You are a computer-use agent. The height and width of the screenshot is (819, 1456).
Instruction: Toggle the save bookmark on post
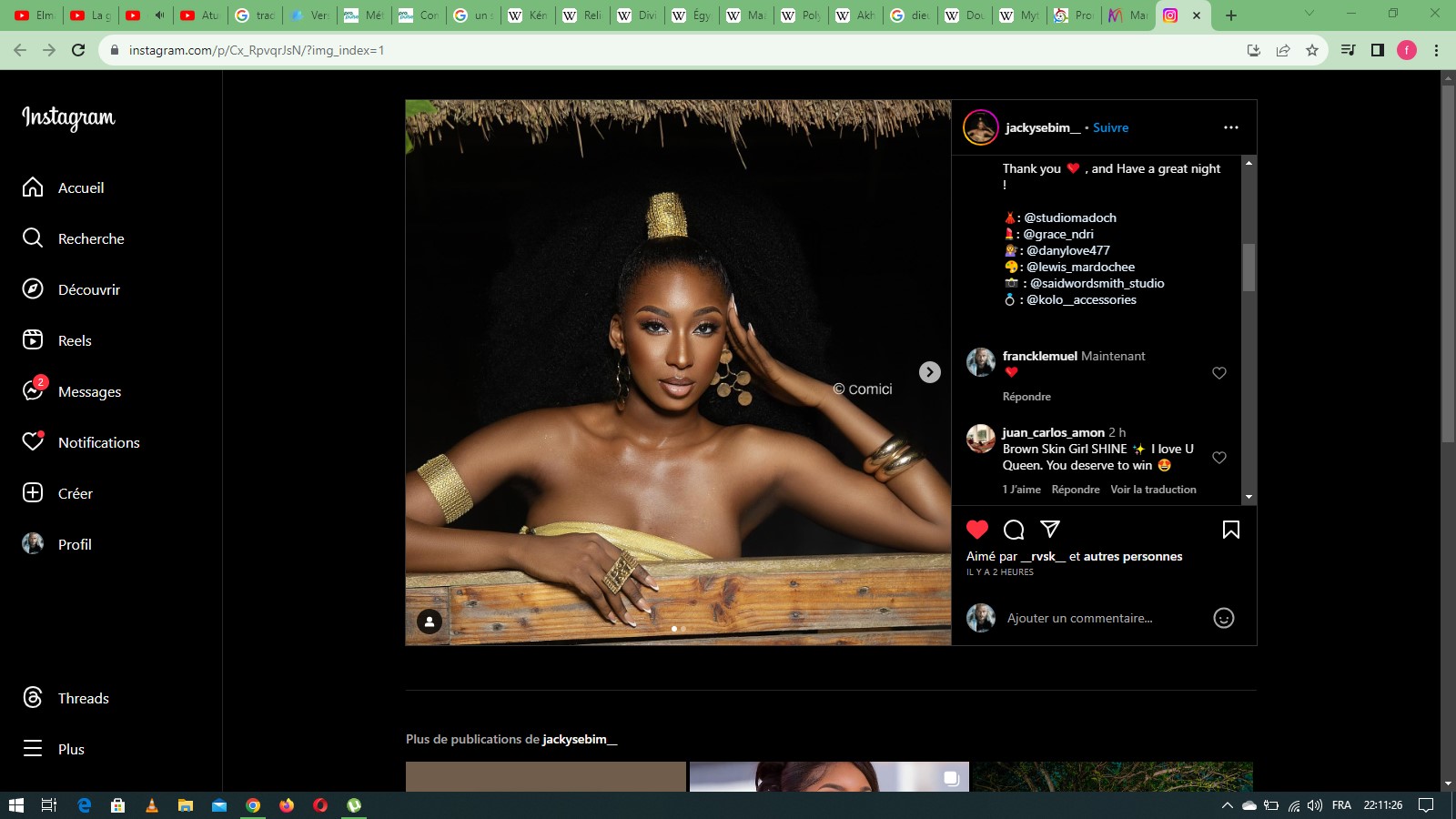pyautogui.click(x=1230, y=530)
